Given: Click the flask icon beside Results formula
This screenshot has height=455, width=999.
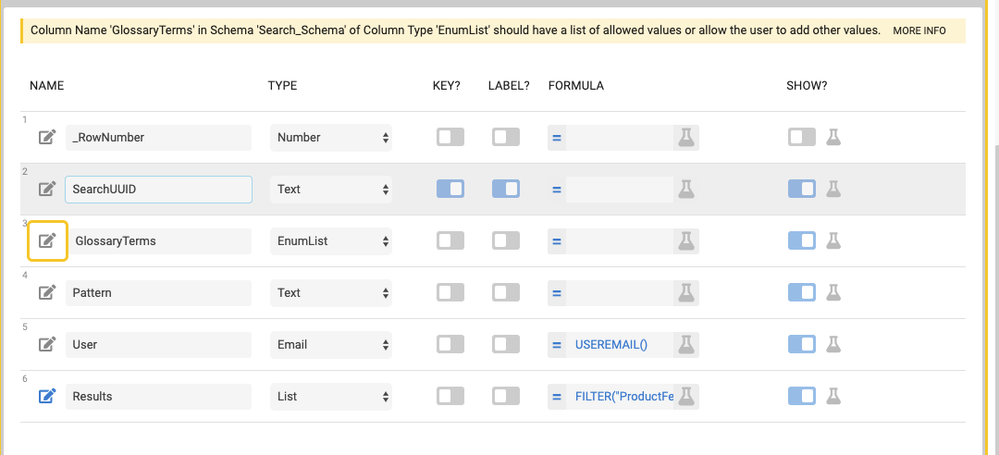Looking at the screenshot, I should (686, 396).
